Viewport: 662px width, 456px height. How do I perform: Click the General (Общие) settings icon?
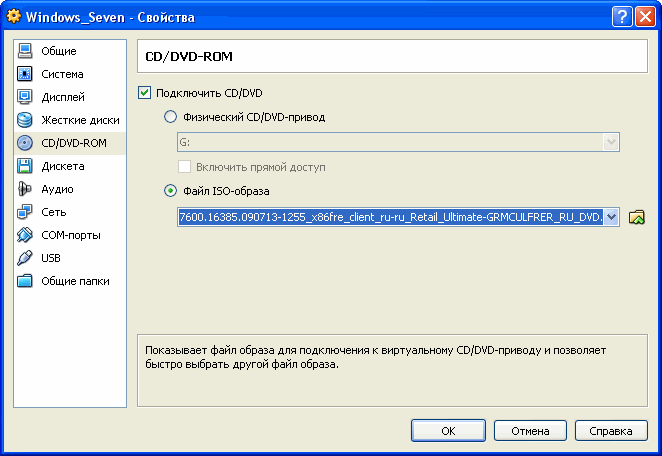(25, 51)
